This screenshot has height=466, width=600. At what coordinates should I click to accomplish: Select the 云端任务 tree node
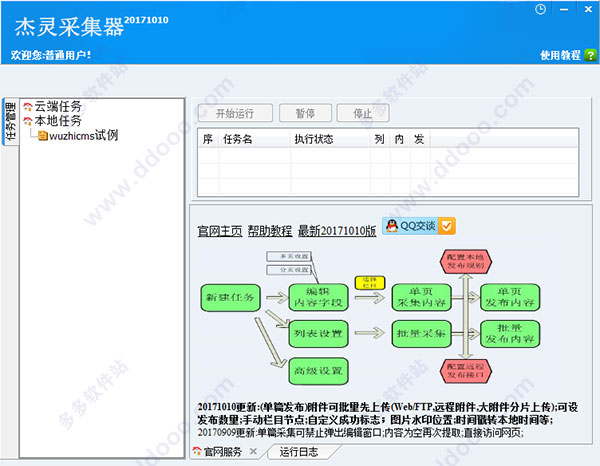pos(58,106)
